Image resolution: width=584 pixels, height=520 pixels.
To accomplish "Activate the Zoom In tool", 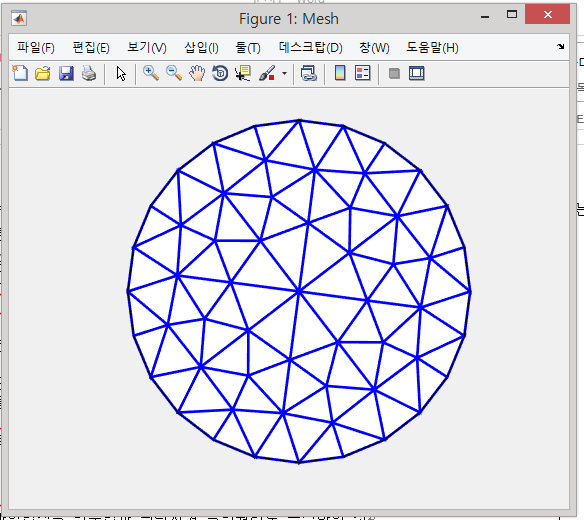I will click(x=151, y=73).
